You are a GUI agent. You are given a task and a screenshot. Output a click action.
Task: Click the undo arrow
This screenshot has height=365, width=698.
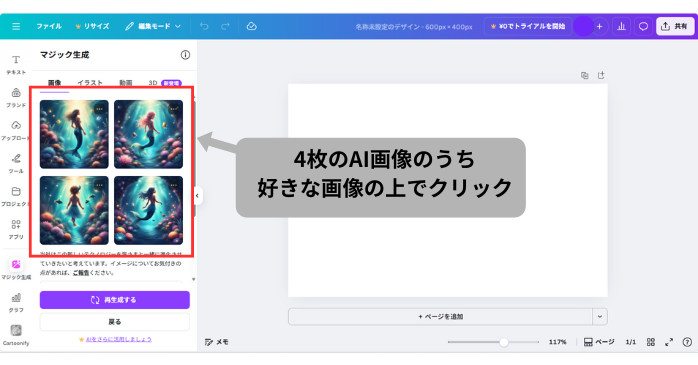(204, 26)
